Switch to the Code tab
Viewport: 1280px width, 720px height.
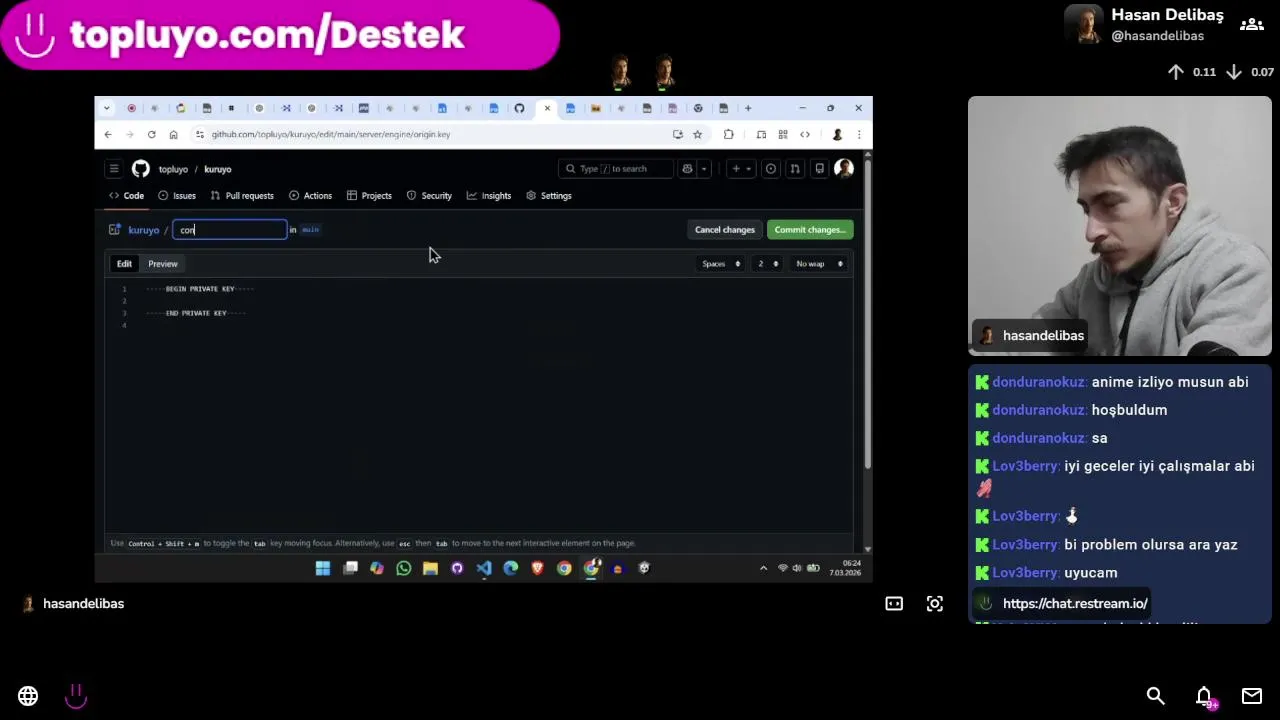(127, 196)
